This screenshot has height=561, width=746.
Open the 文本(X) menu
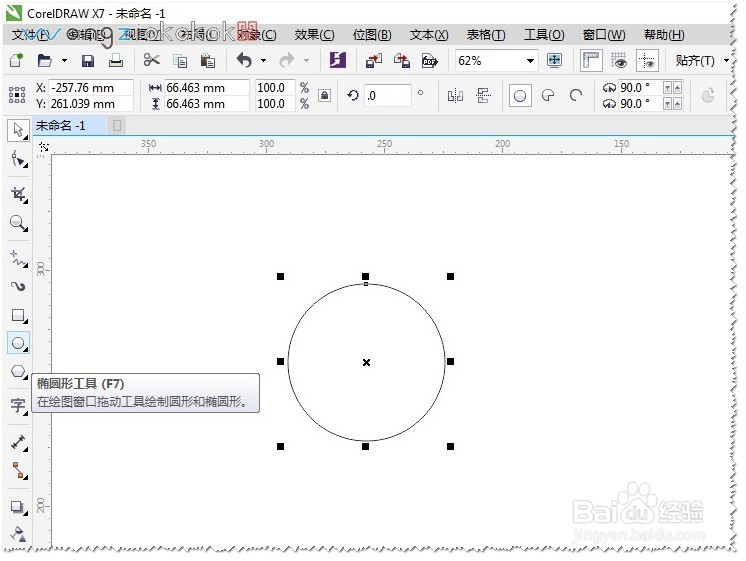pos(429,35)
